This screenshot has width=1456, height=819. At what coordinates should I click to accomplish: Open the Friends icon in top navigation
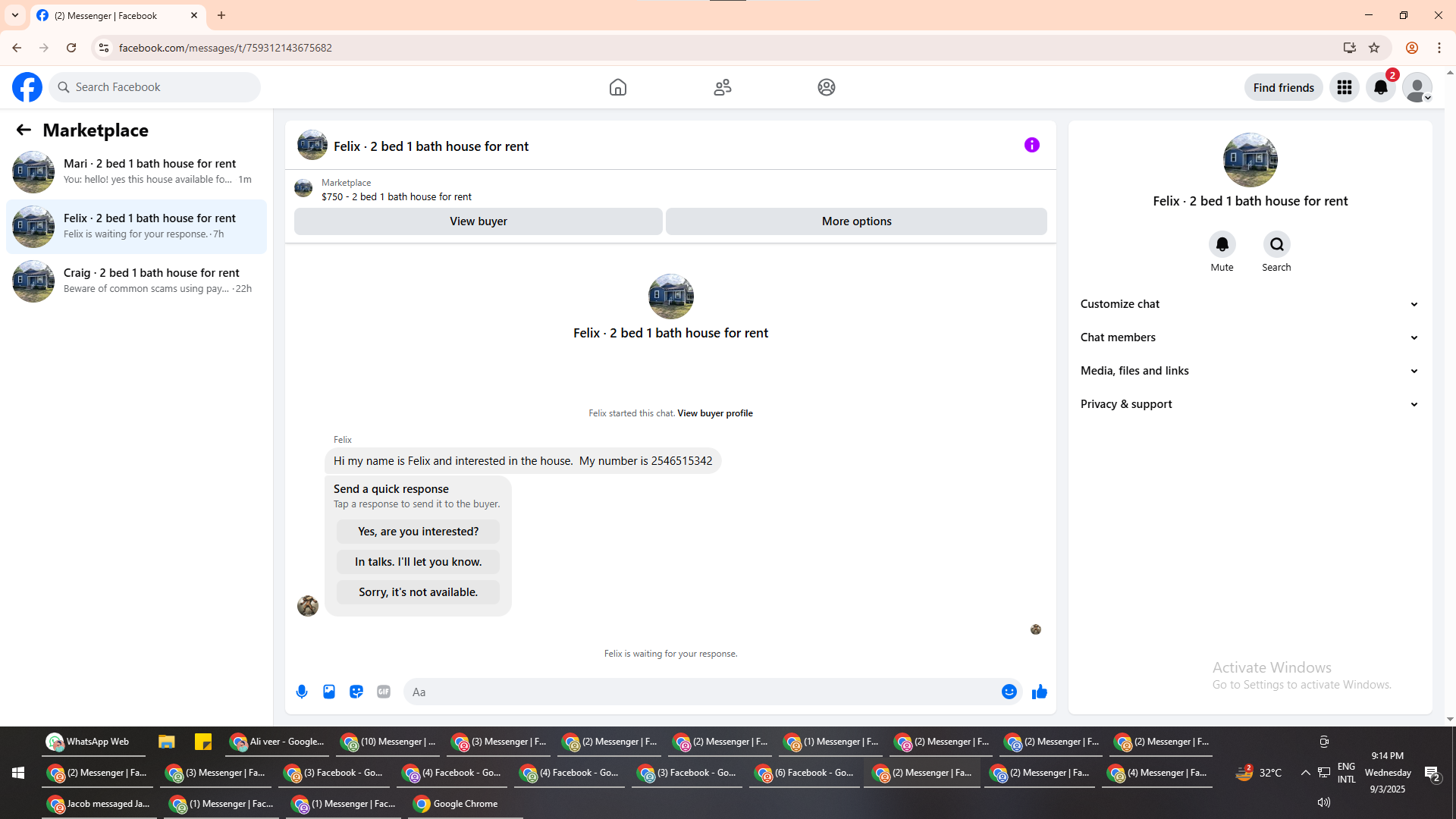[723, 87]
